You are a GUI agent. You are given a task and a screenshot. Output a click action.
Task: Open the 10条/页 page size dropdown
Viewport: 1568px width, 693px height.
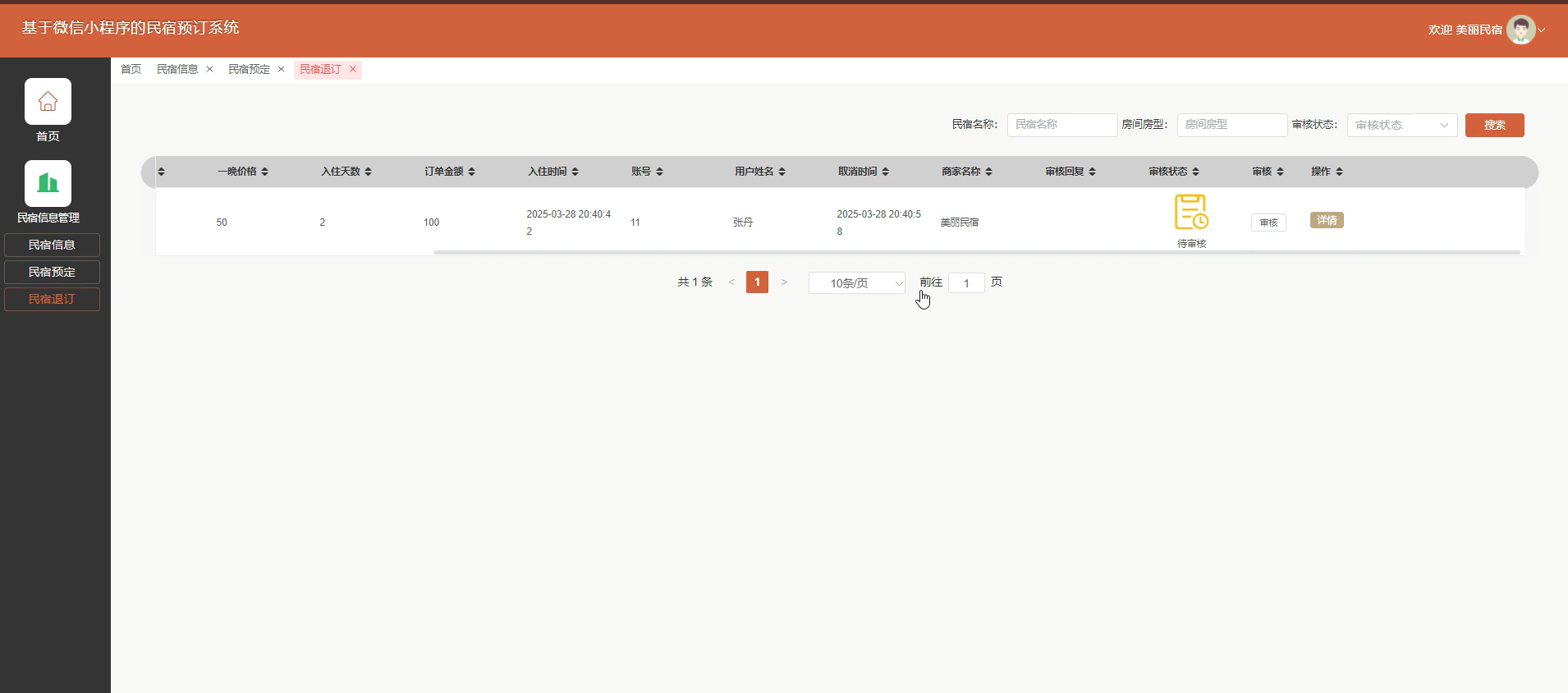tap(857, 283)
